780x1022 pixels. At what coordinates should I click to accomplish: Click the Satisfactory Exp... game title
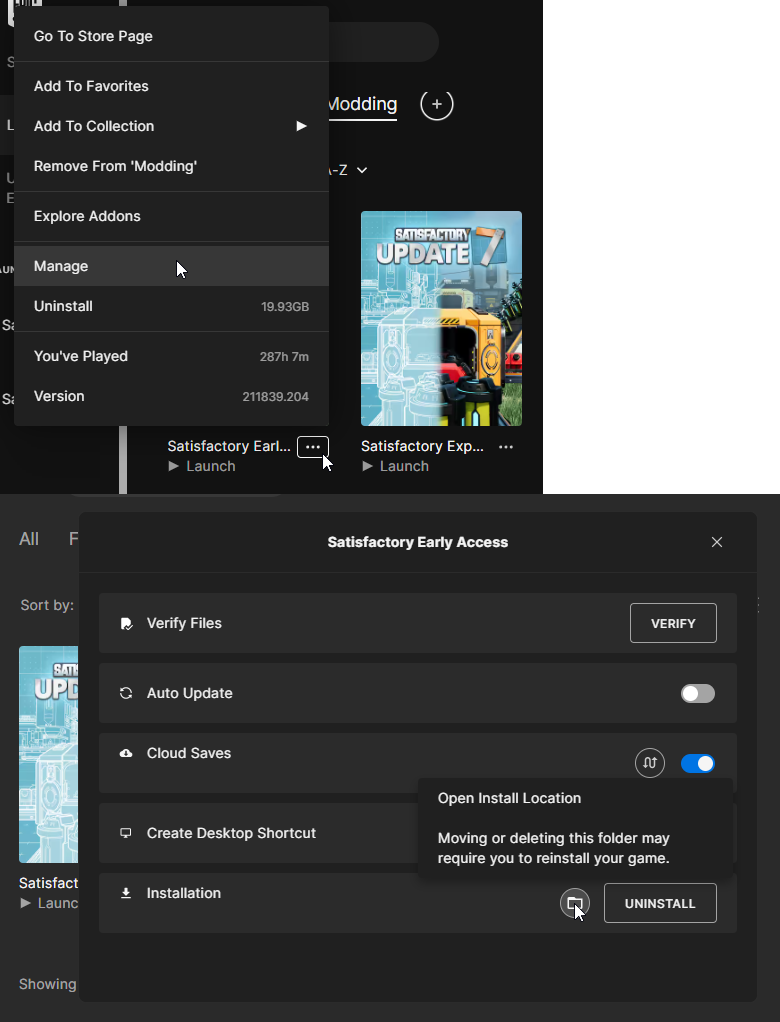pos(422,446)
